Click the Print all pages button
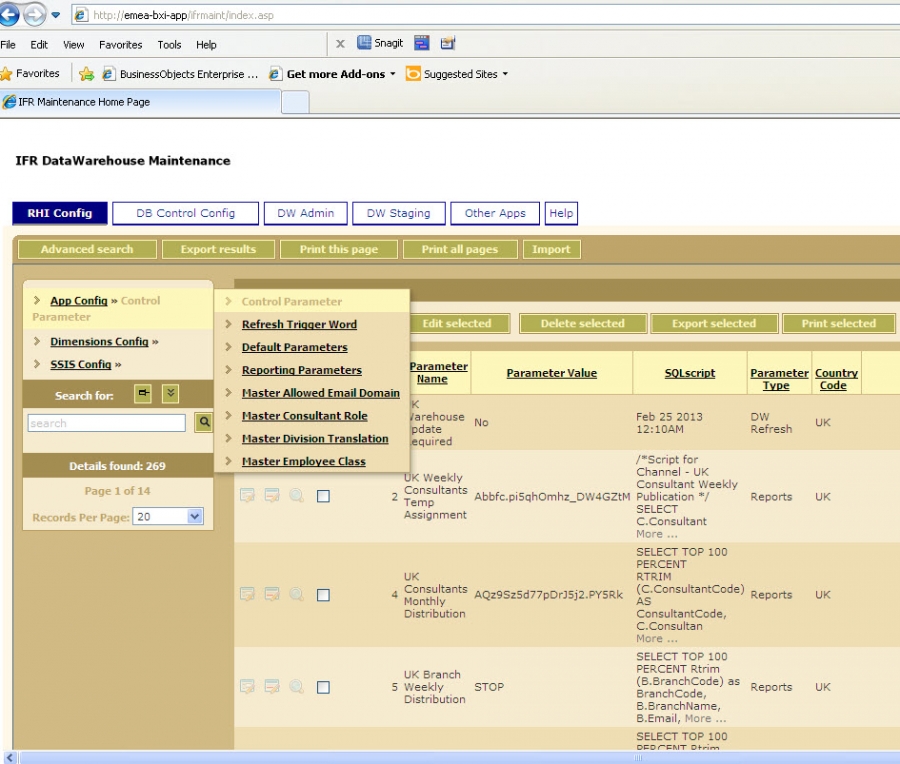Viewport: 900px width, 764px height. pyautogui.click(x=460, y=249)
